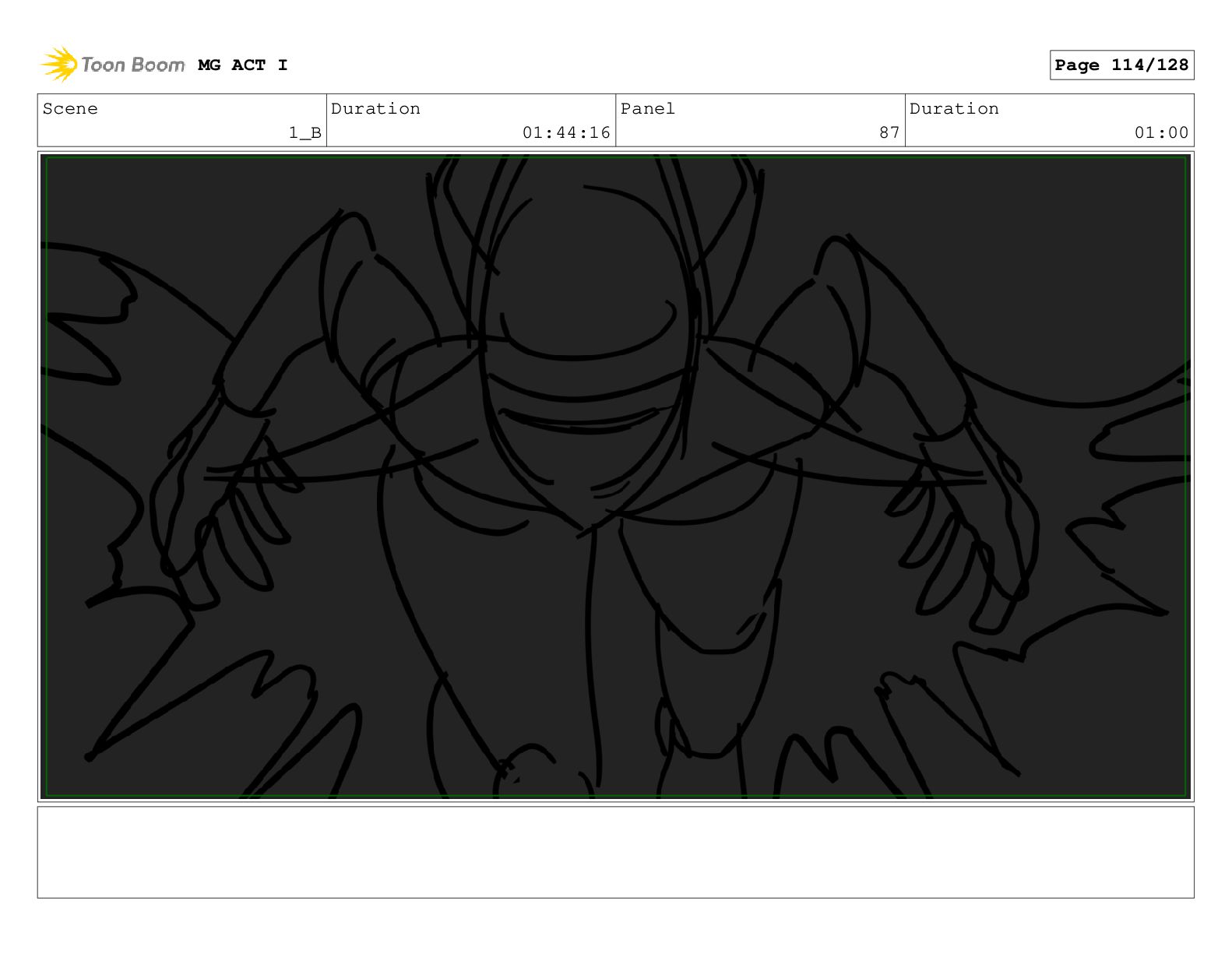Click the 'Panel' header label
The height and width of the screenshot is (954, 1232).
click(x=648, y=109)
